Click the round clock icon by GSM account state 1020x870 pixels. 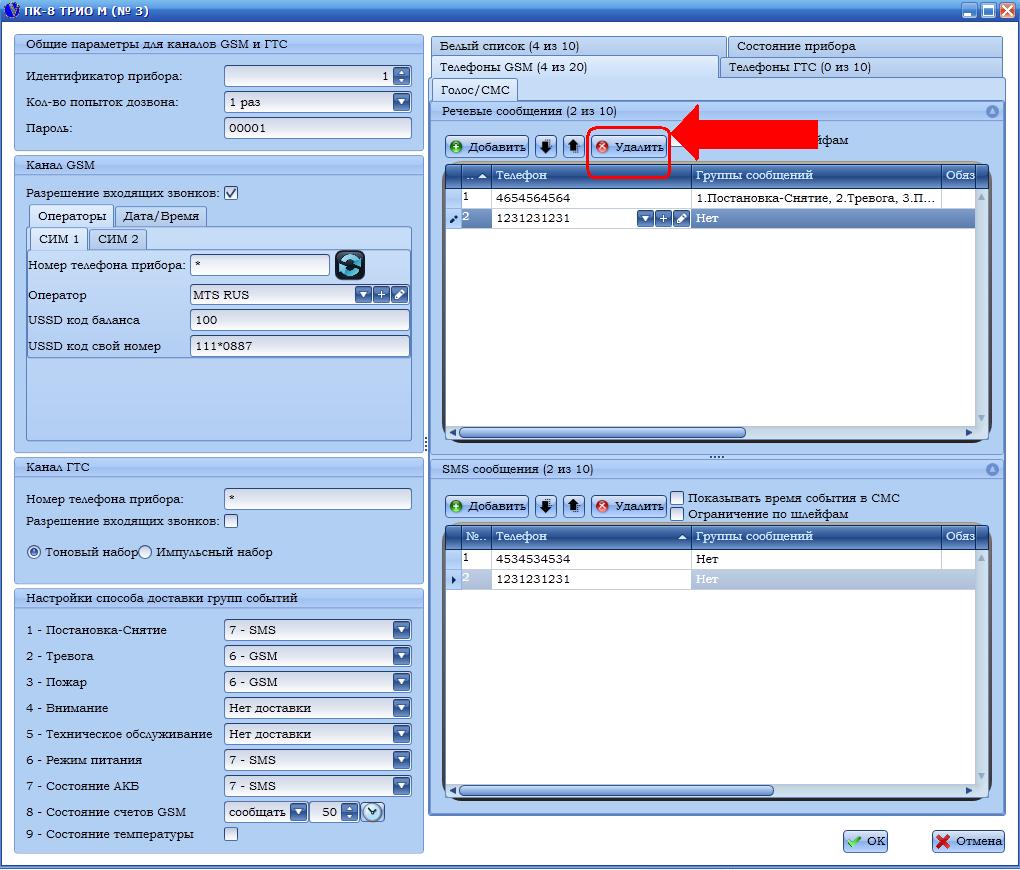click(372, 812)
